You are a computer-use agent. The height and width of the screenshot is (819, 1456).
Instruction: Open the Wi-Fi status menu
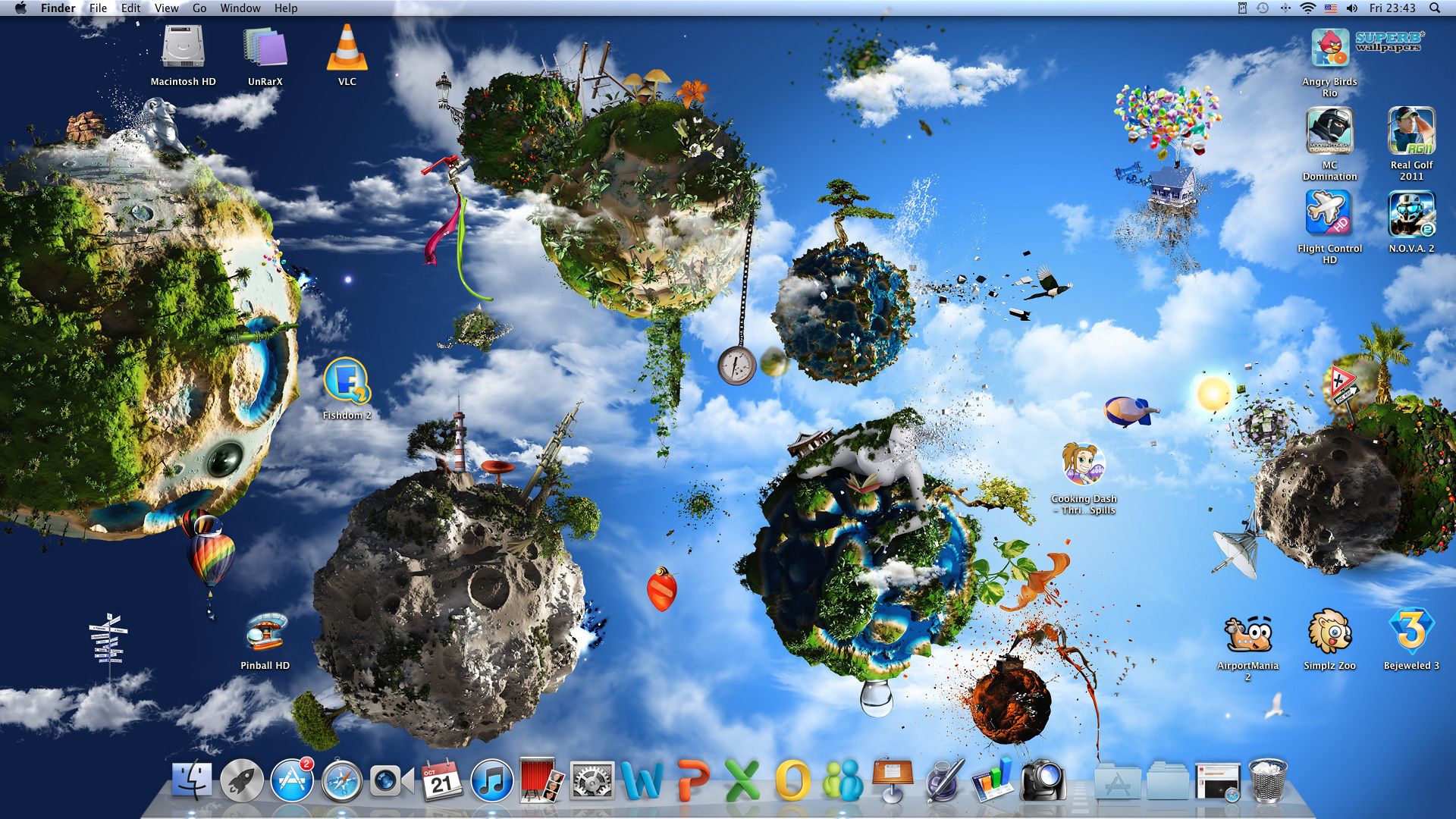click(x=1307, y=8)
